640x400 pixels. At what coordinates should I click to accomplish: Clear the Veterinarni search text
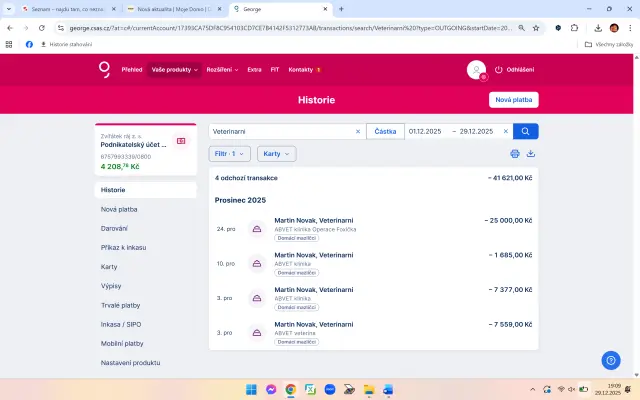358,131
